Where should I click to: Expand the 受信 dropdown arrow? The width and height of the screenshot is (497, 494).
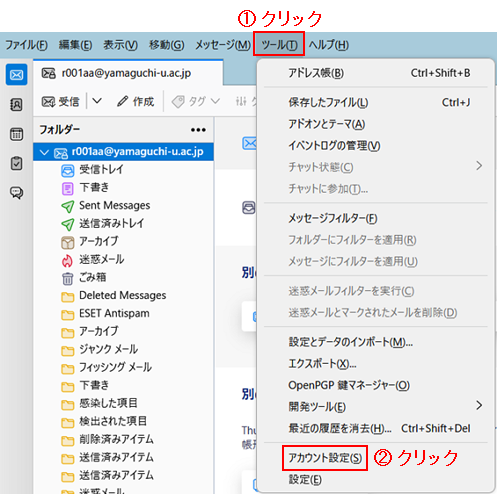[x=97, y=101]
